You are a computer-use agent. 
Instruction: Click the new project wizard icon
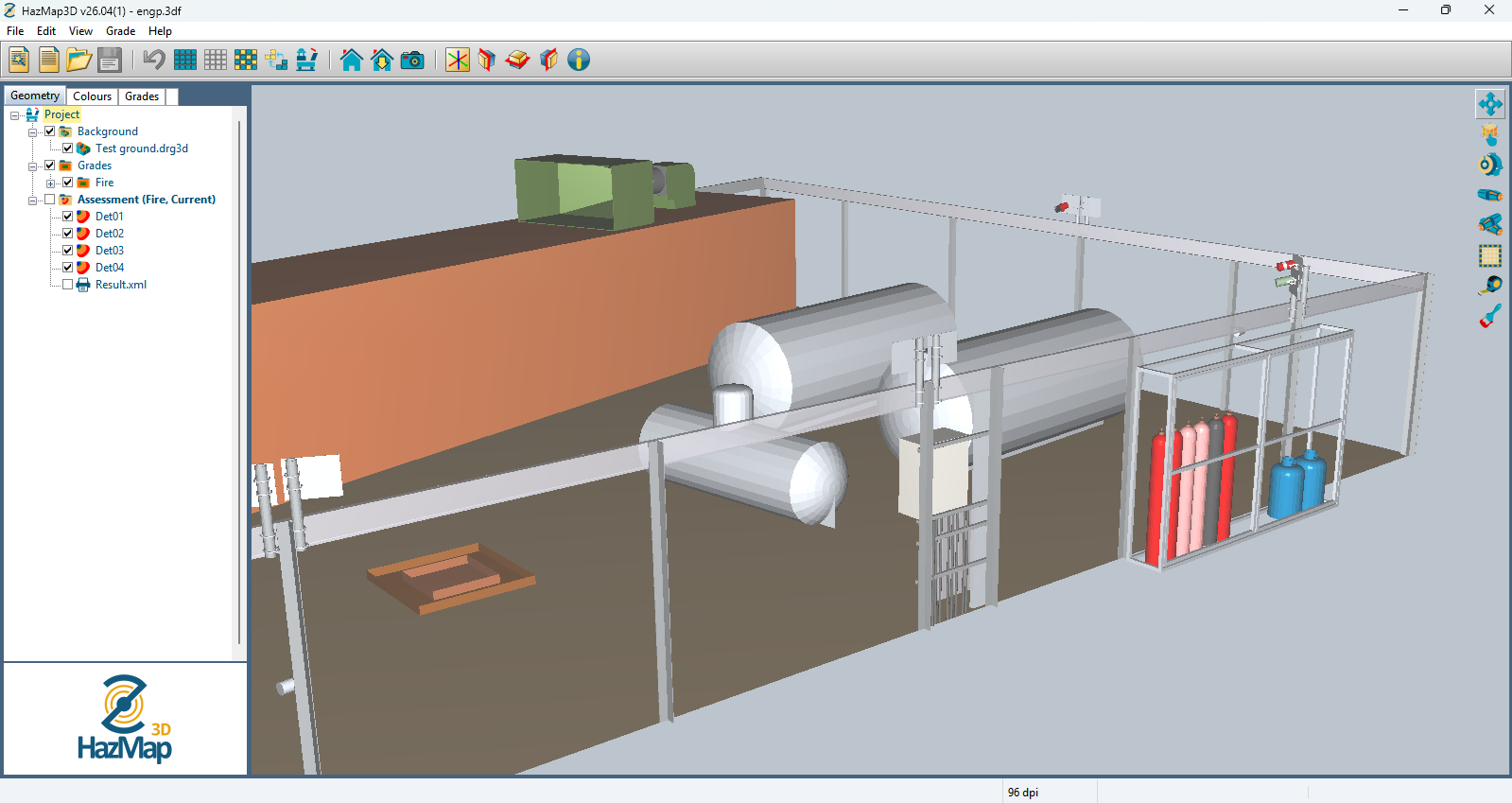tap(19, 60)
